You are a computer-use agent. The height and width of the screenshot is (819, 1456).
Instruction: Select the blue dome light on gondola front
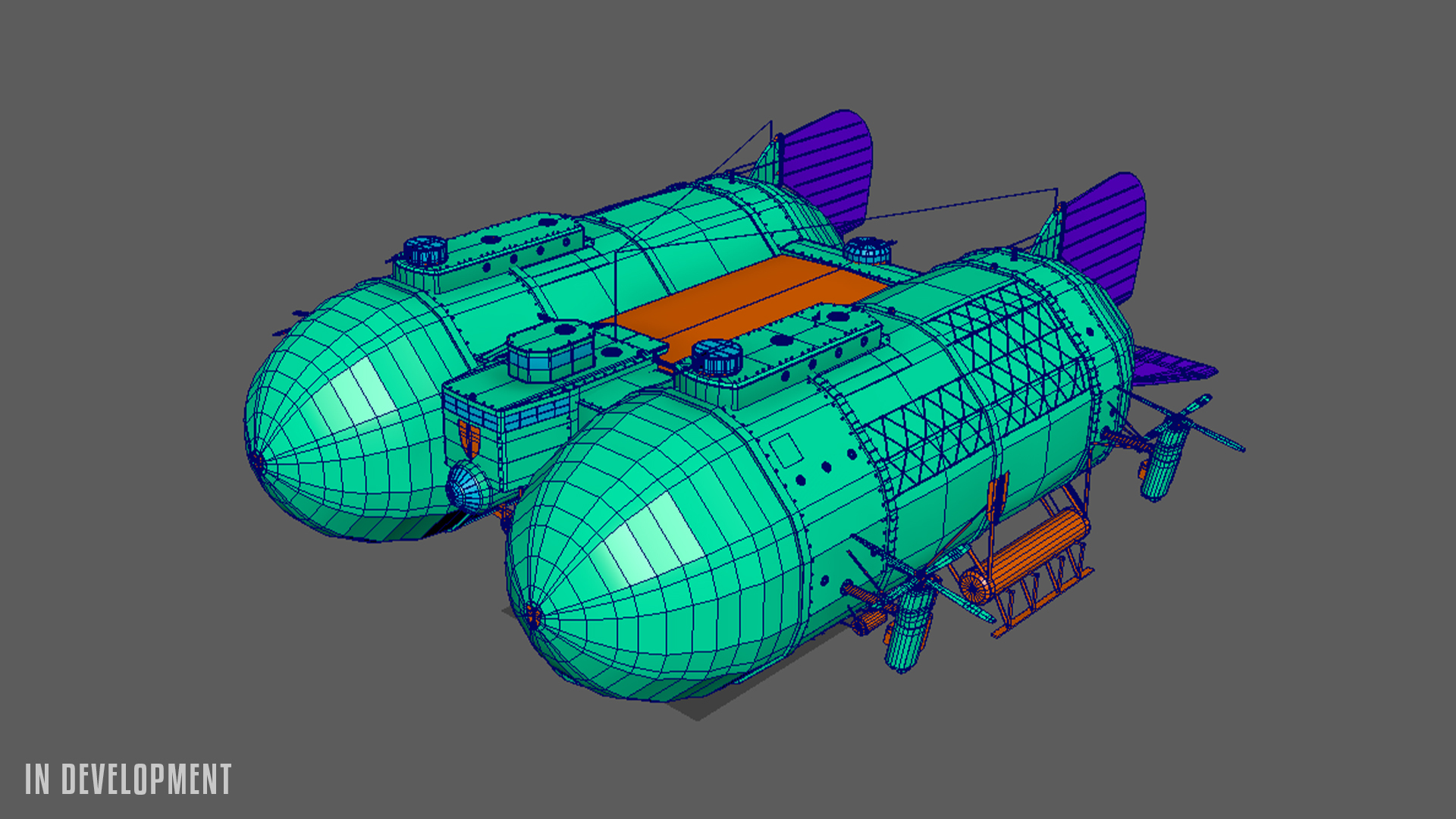click(465, 485)
